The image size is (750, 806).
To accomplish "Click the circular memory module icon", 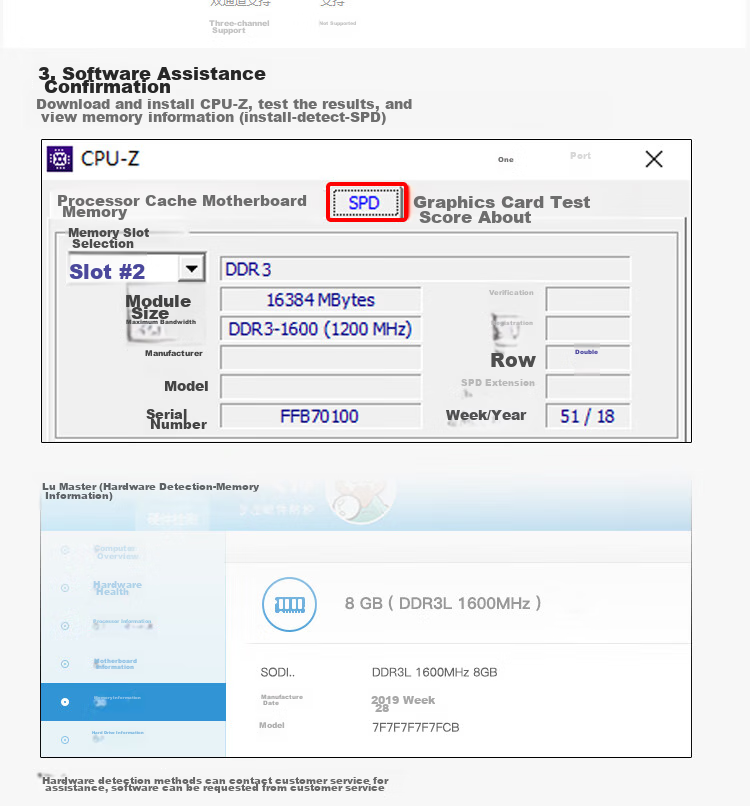I will pos(289,604).
